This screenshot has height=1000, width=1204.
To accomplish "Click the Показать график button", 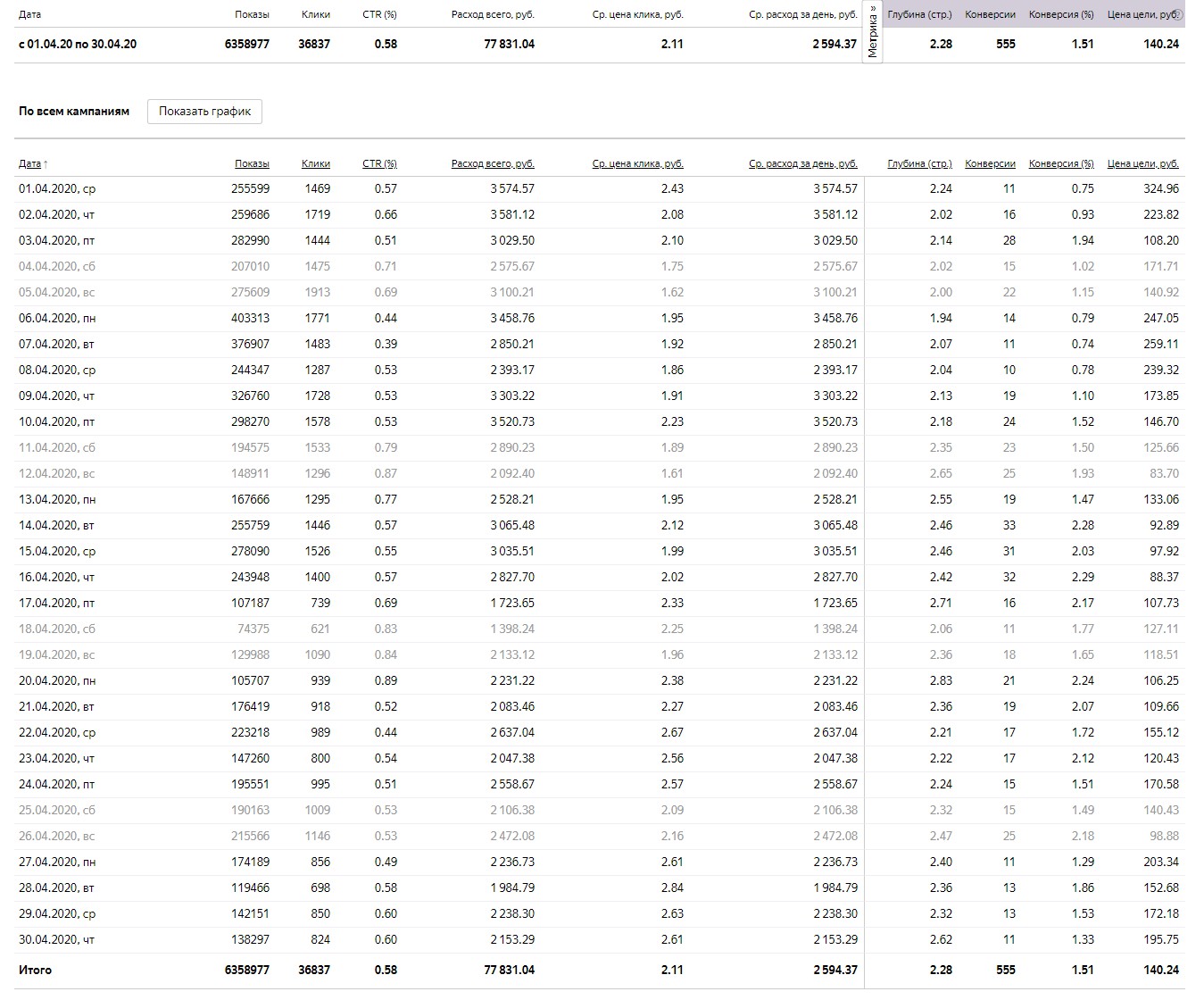I will pos(204,112).
